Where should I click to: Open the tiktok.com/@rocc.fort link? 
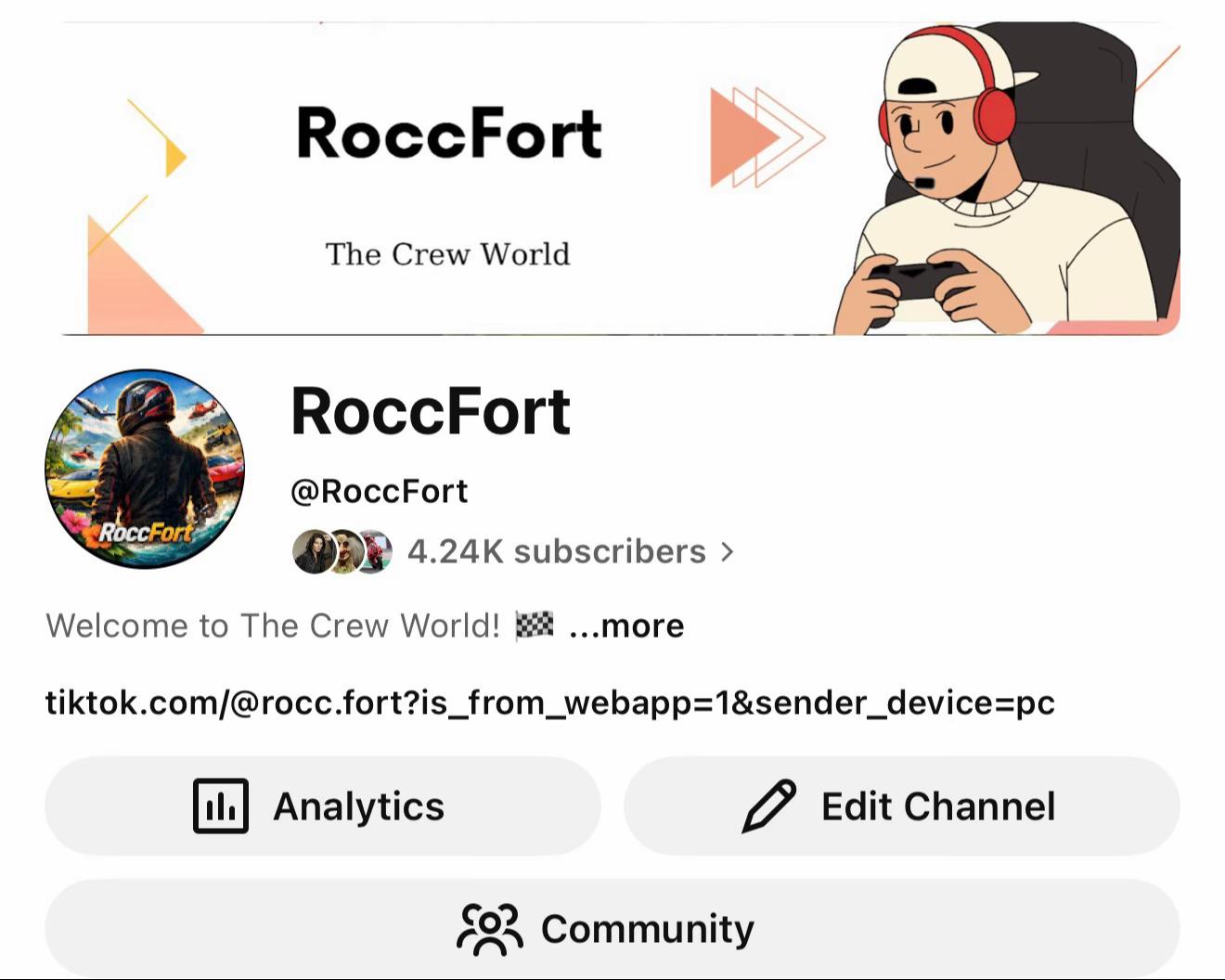pos(549,703)
